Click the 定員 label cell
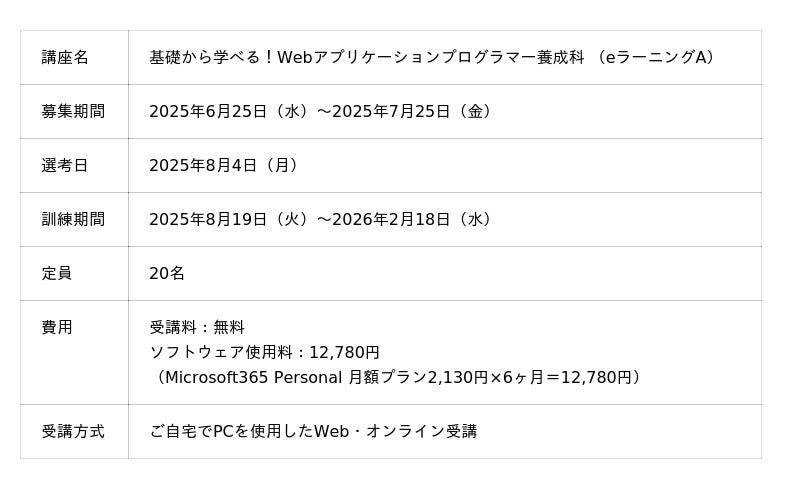Screen dimensions: 800x489 [57, 274]
